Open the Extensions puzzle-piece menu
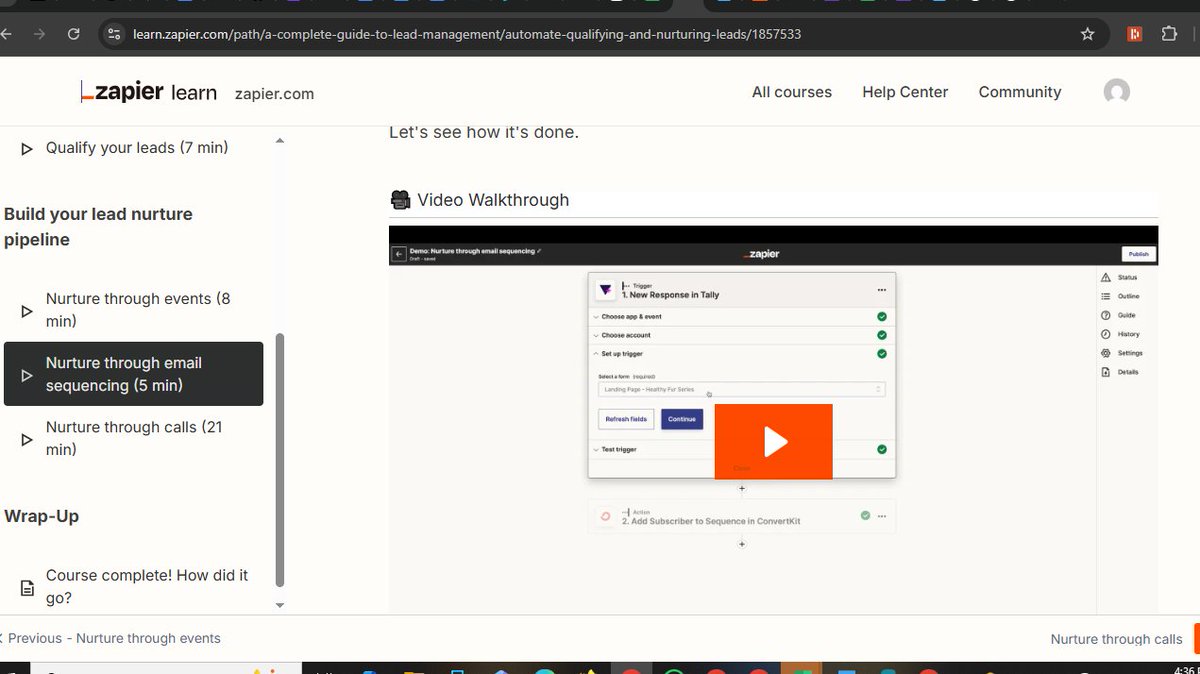1200x674 pixels. (x=1169, y=34)
